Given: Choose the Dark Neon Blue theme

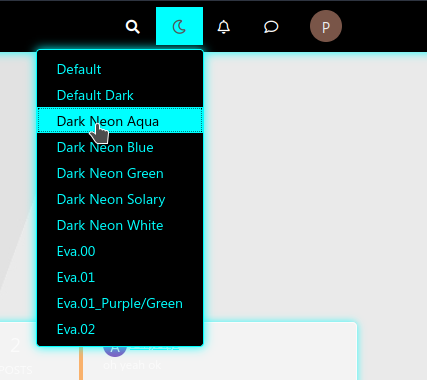Looking at the screenshot, I should coord(120,147).
